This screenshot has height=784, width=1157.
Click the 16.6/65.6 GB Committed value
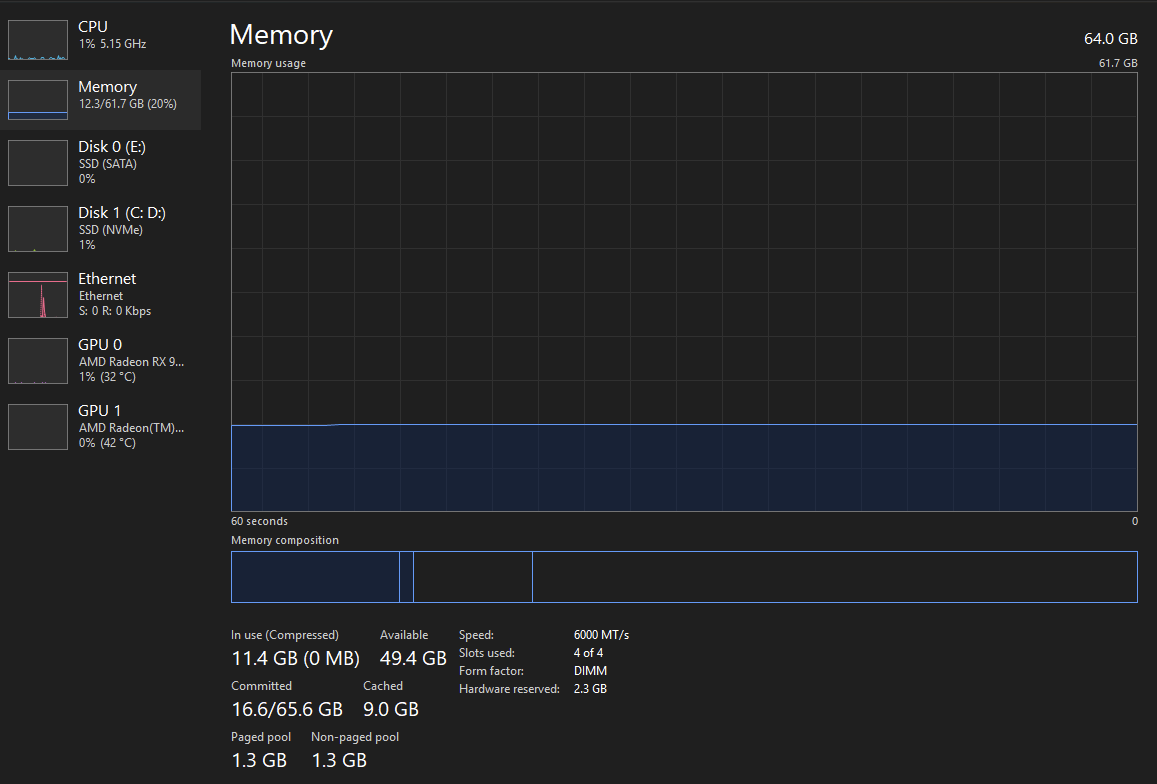pos(287,709)
